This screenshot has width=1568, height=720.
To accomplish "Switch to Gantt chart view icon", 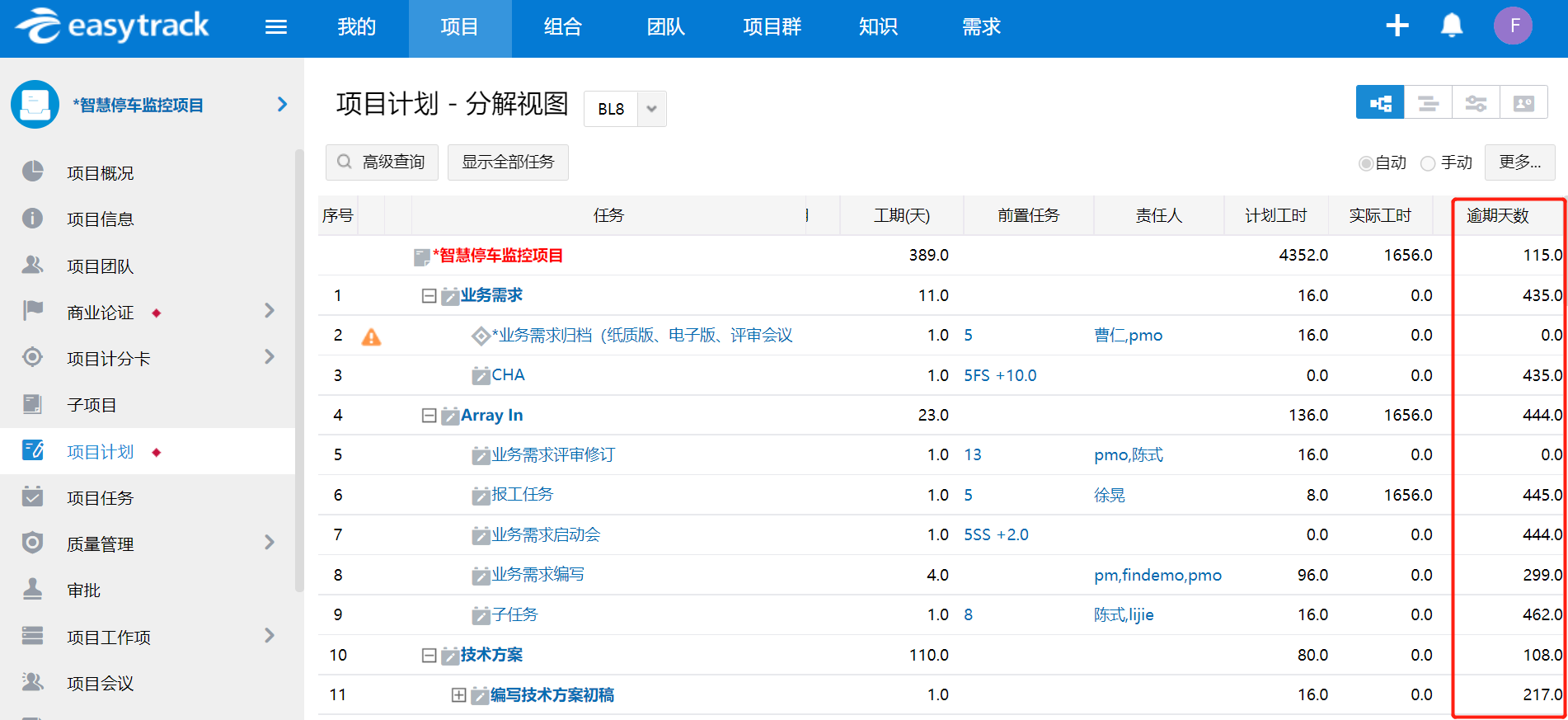I will tap(1428, 103).
